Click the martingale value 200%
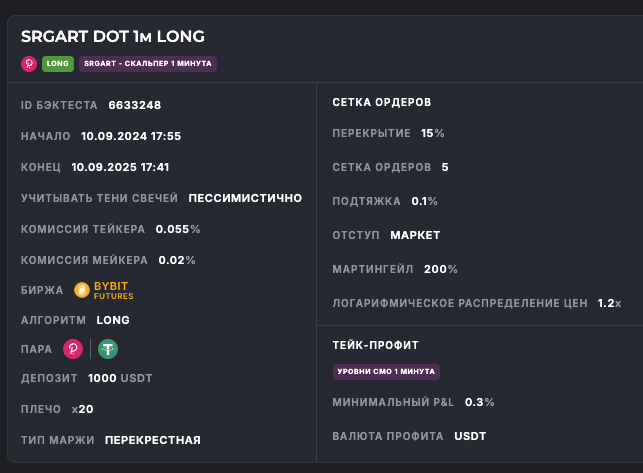This screenshot has height=473, width=643. (441, 269)
